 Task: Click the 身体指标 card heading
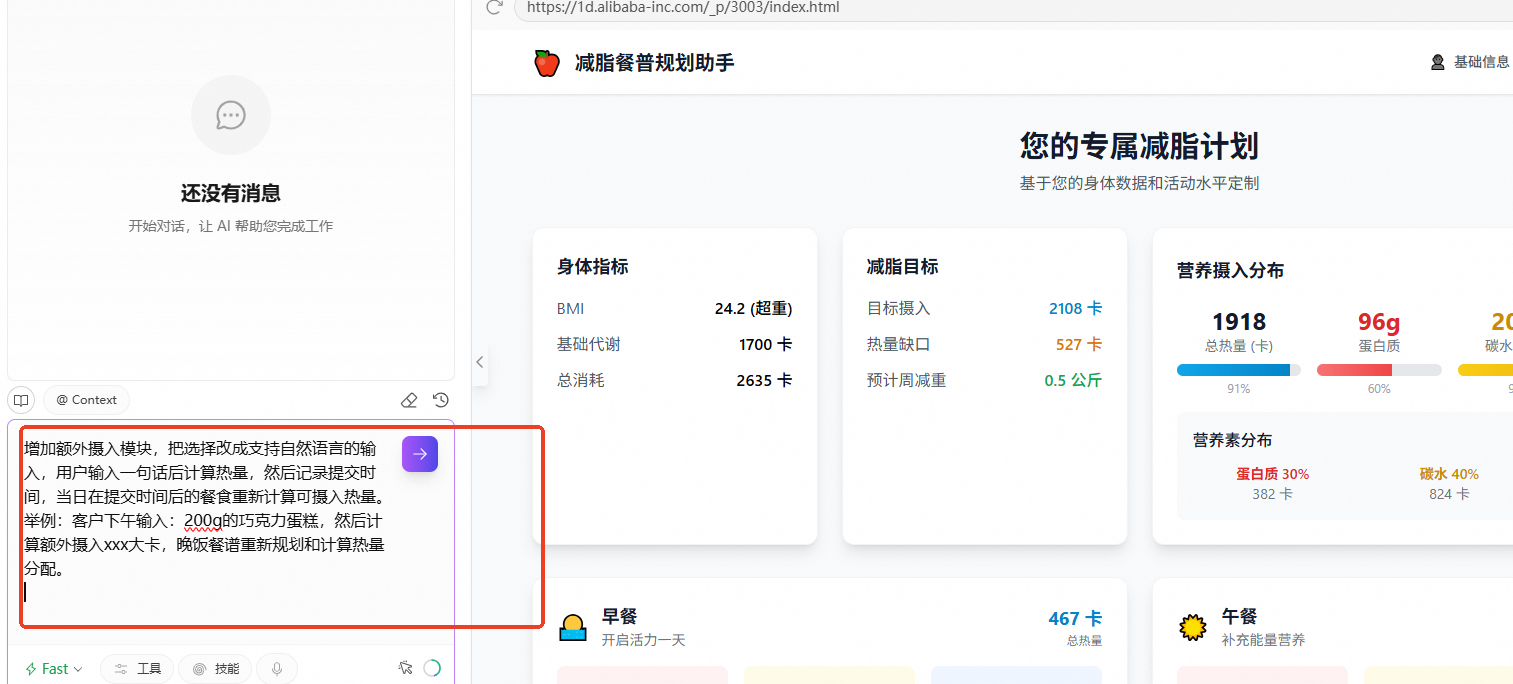tap(593, 267)
